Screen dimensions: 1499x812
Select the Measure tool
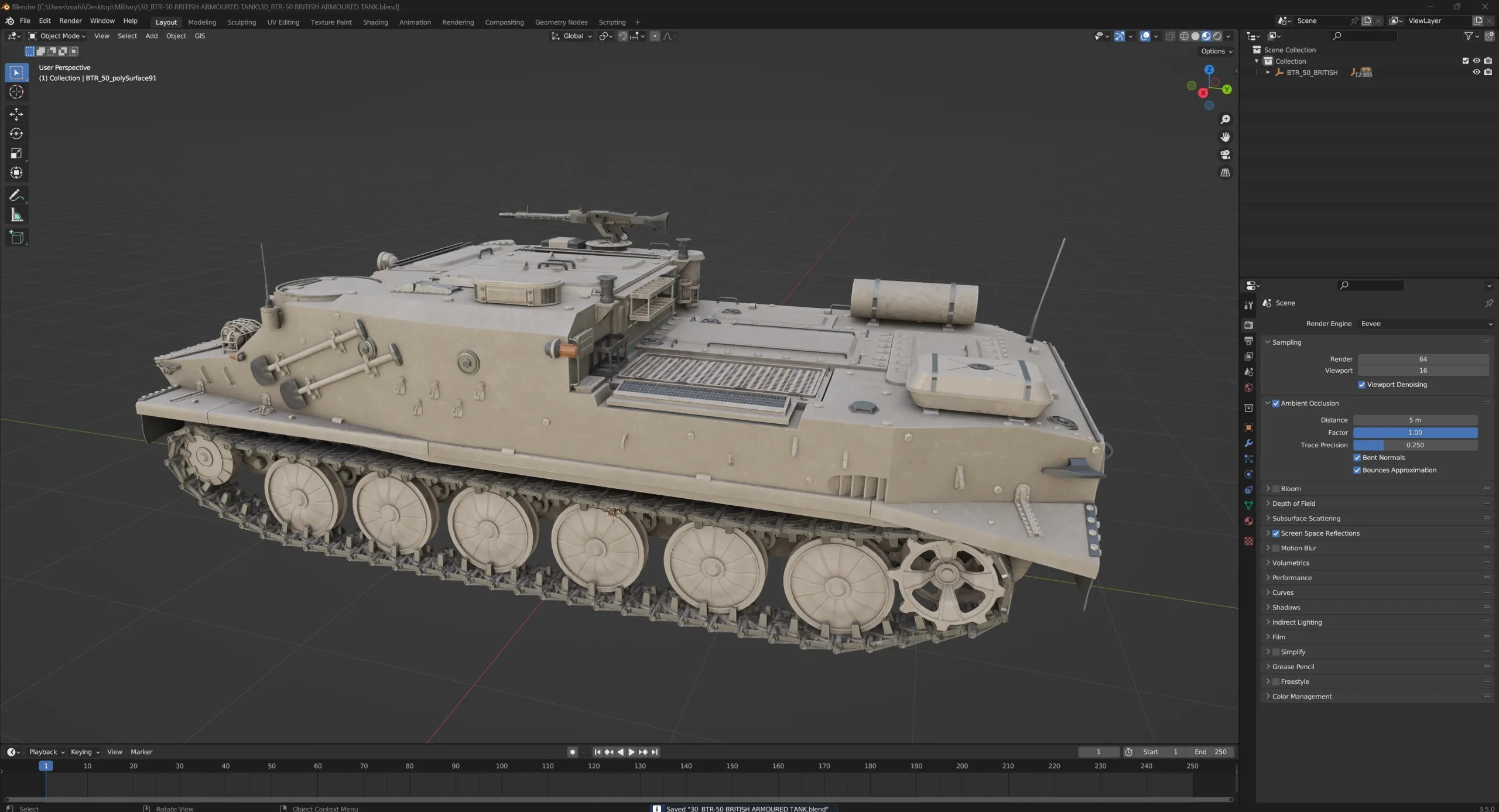click(16, 215)
